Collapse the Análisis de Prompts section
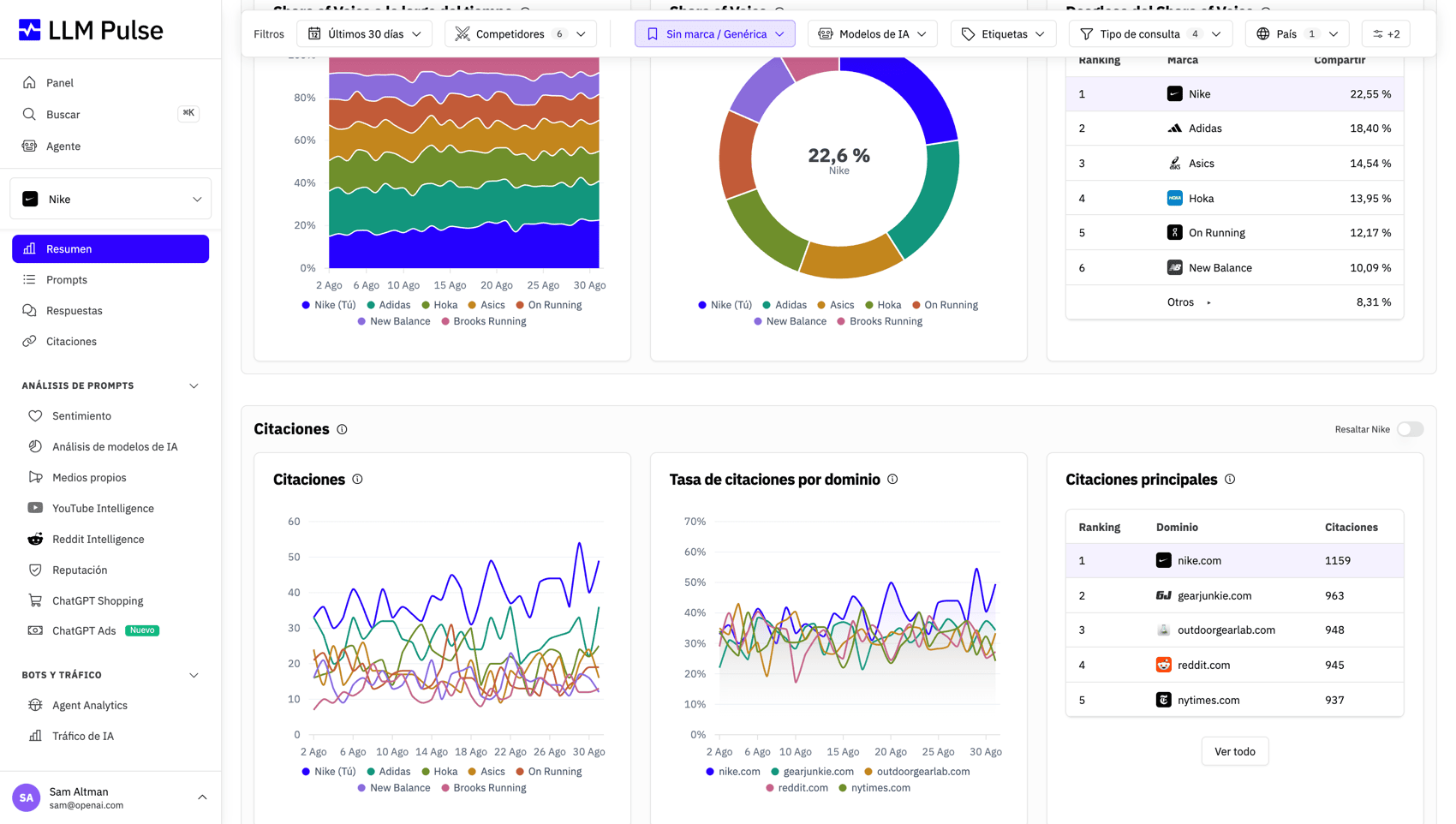This screenshot has height=824, width=1456. click(x=194, y=386)
